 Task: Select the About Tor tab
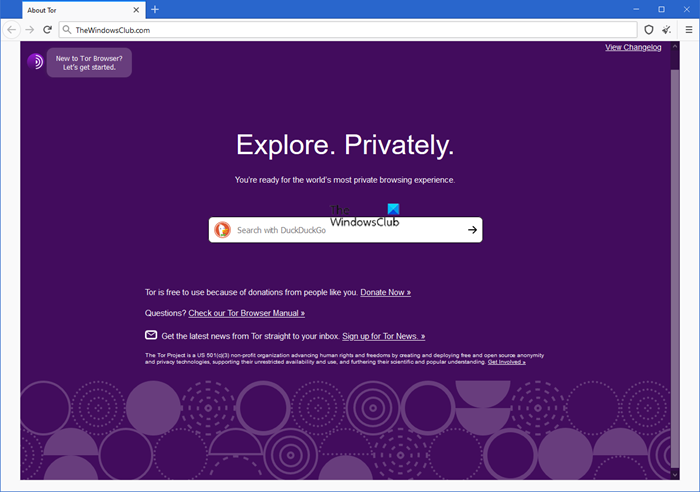coord(83,10)
